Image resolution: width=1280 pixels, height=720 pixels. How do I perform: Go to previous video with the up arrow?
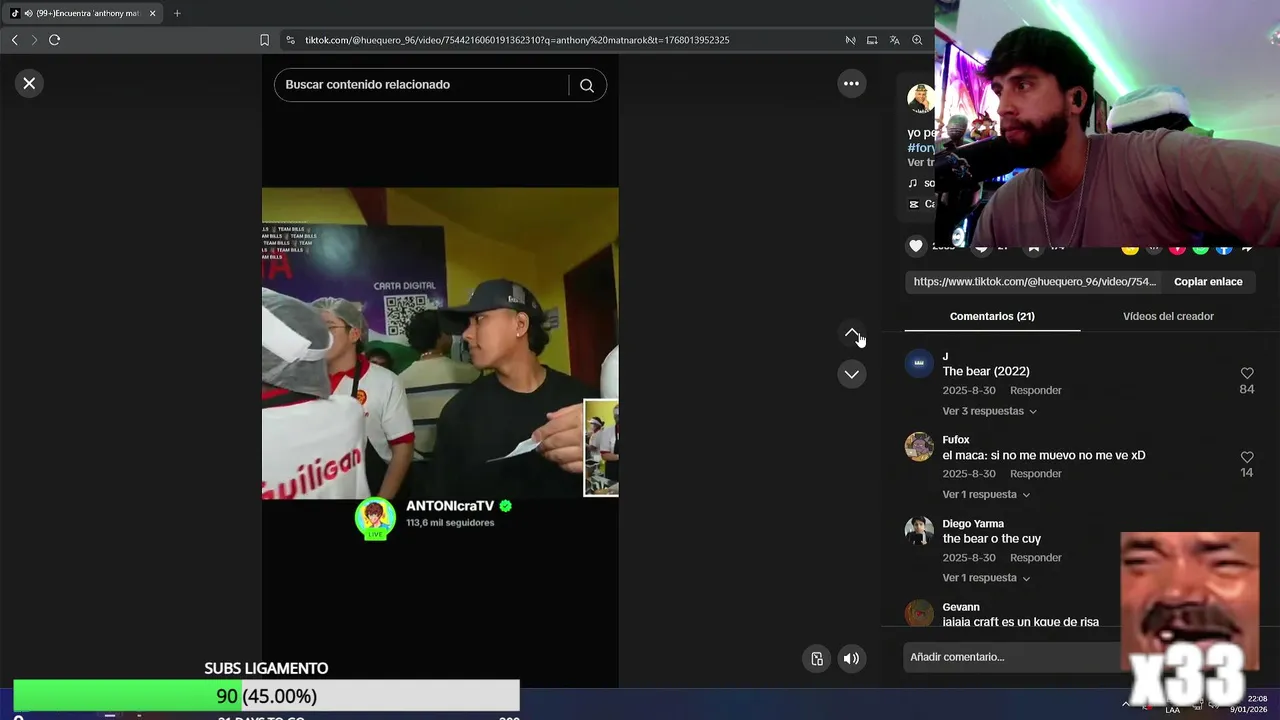click(851, 333)
